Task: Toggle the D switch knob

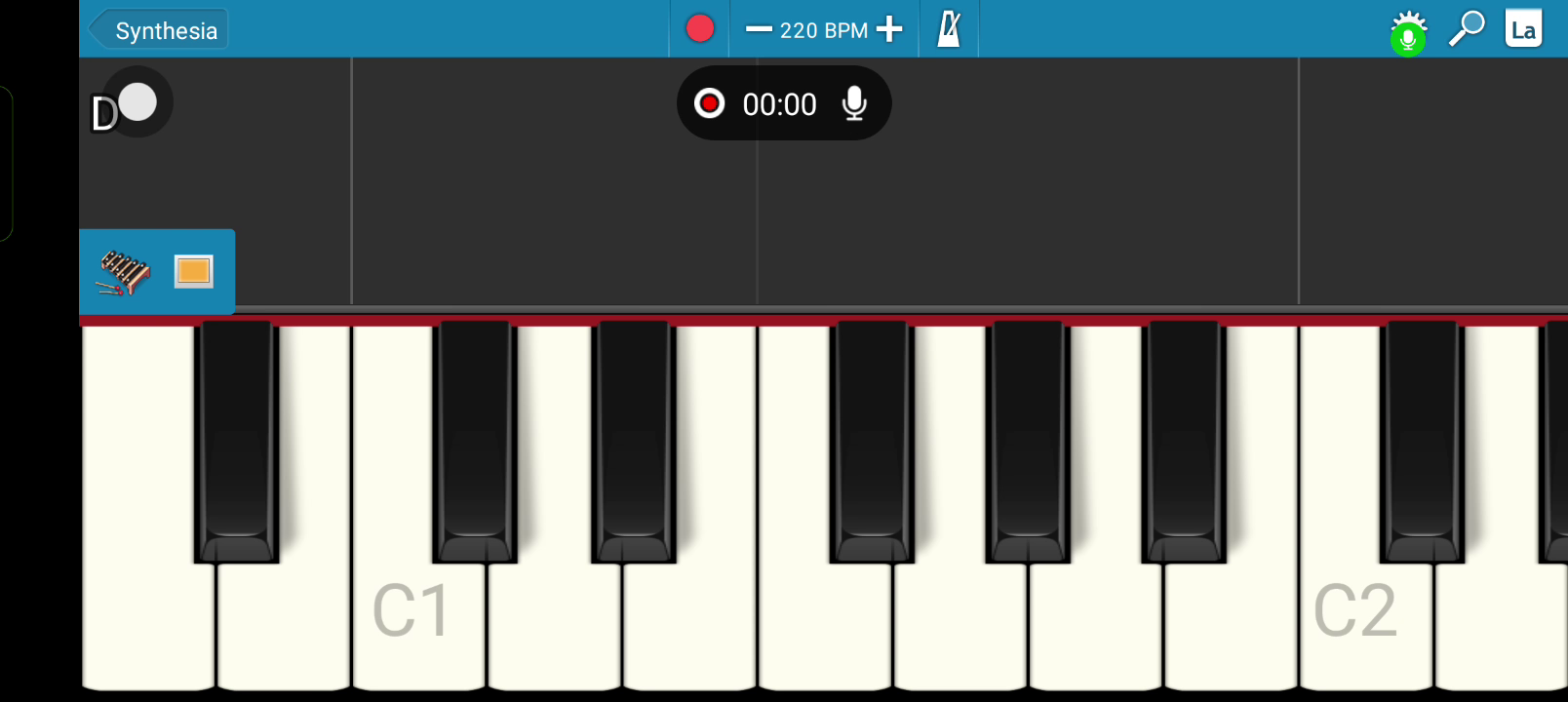Action: 137,101
